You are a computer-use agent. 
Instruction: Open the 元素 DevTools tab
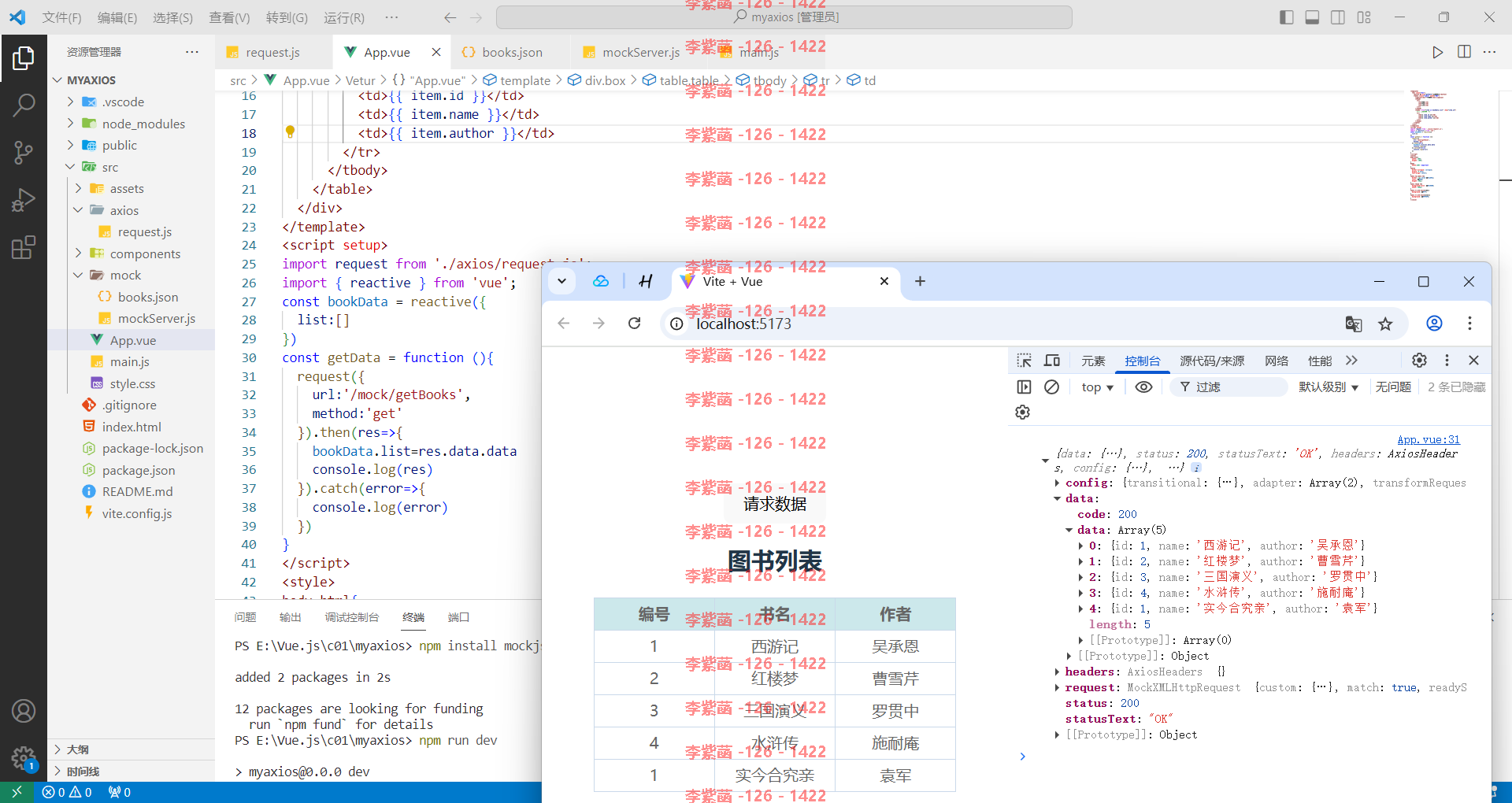(1093, 361)
